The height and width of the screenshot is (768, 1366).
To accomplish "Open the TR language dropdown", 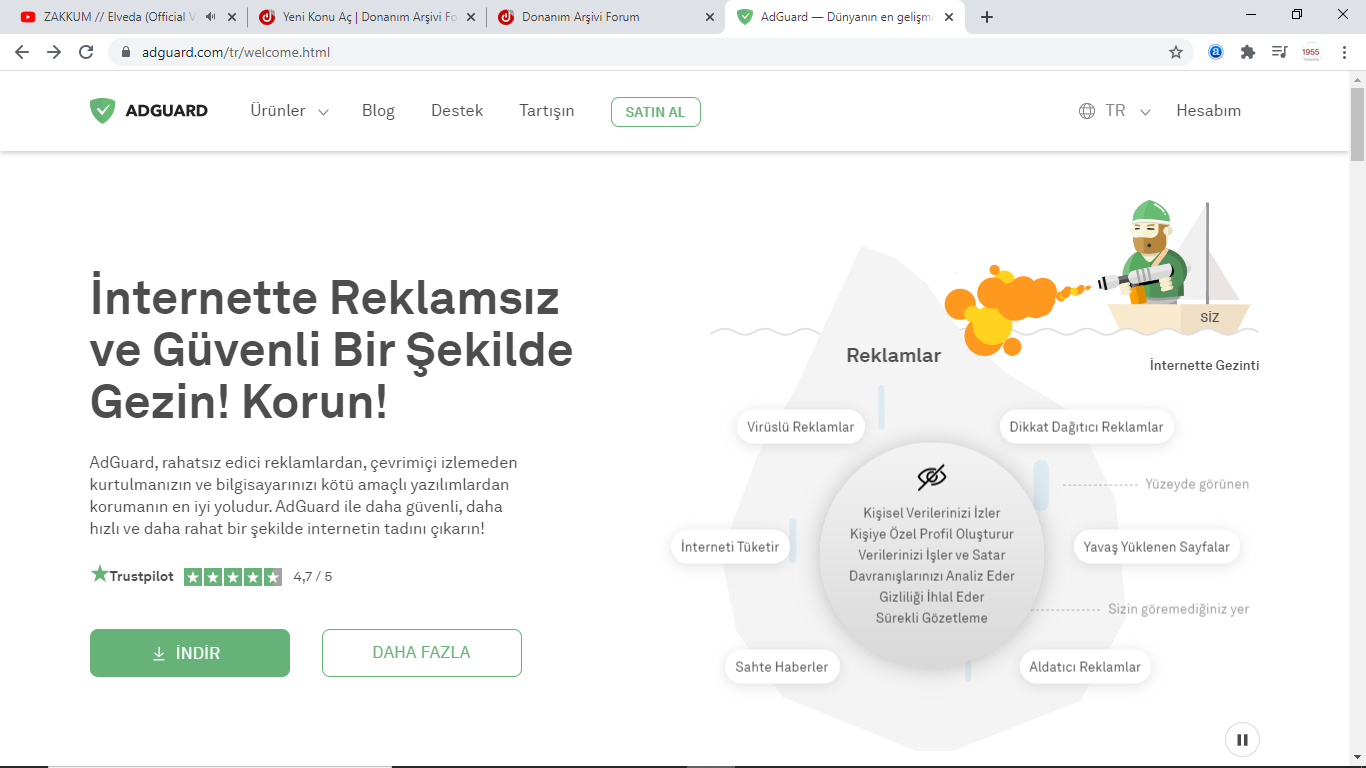I will coord(1128,111).
